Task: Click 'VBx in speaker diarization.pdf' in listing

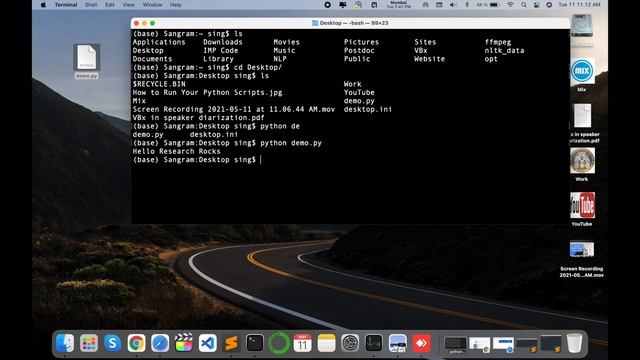Action: point(198,118)
